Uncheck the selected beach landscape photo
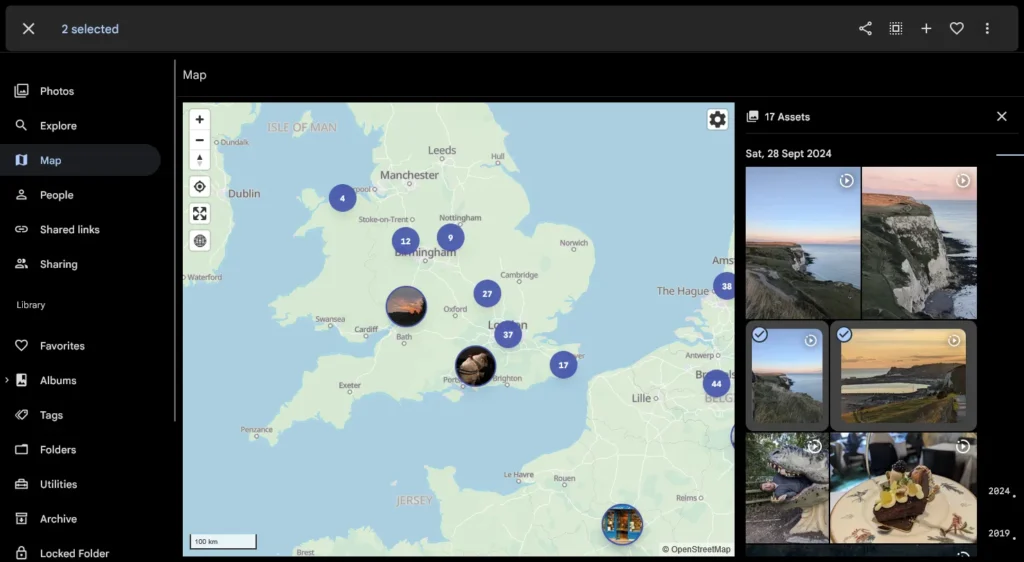The width and height of the screenshot is (1024, 562). (x=844, y=335)
